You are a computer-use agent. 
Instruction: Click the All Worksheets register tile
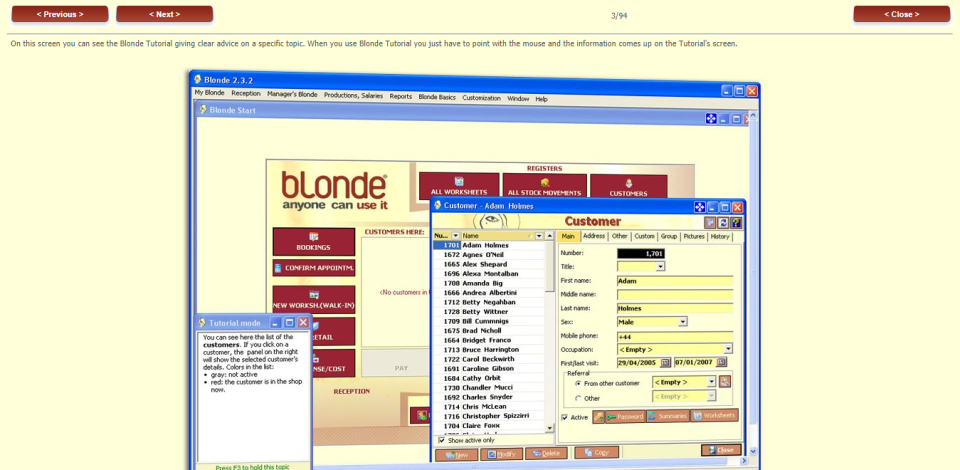pyautogui.click(x=459, y=186)
